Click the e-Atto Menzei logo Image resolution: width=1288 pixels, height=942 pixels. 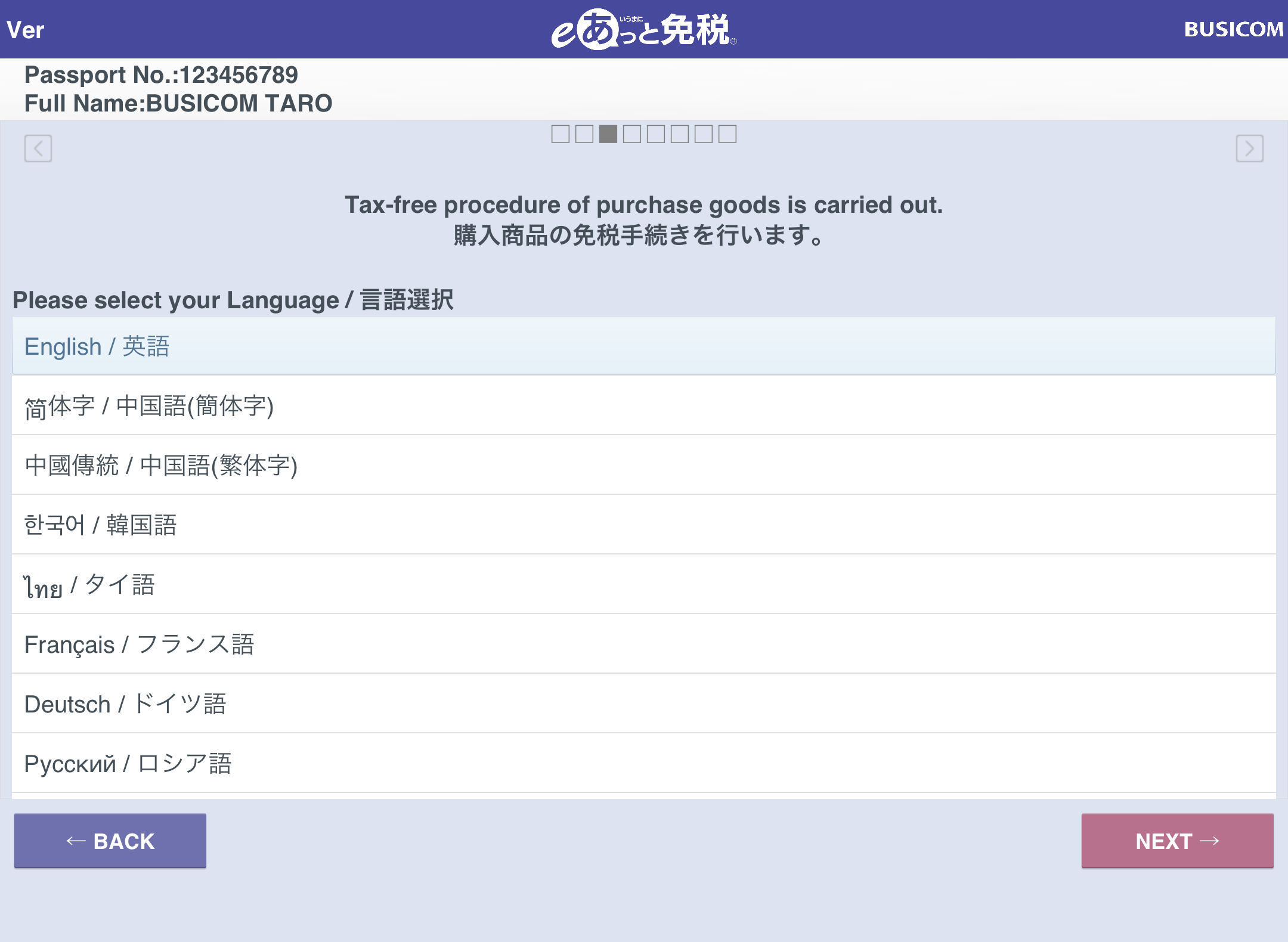(643, 29)
